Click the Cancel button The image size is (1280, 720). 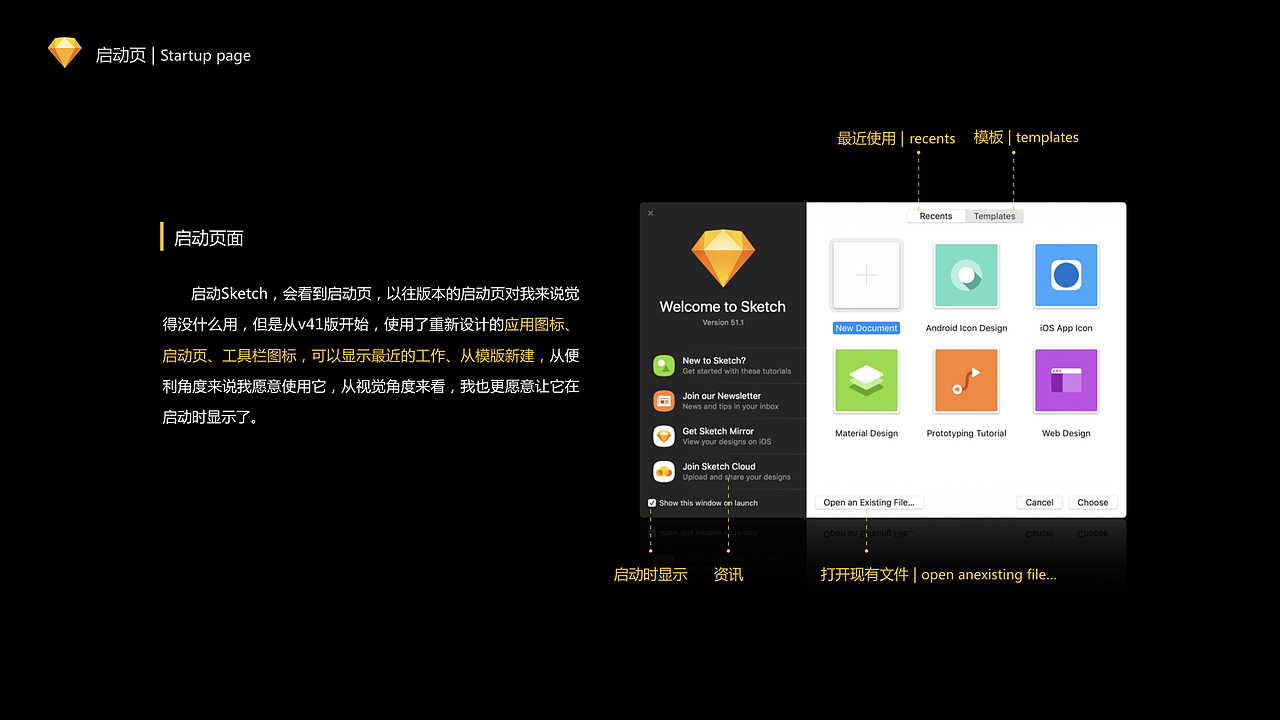tap(1039, 502)
